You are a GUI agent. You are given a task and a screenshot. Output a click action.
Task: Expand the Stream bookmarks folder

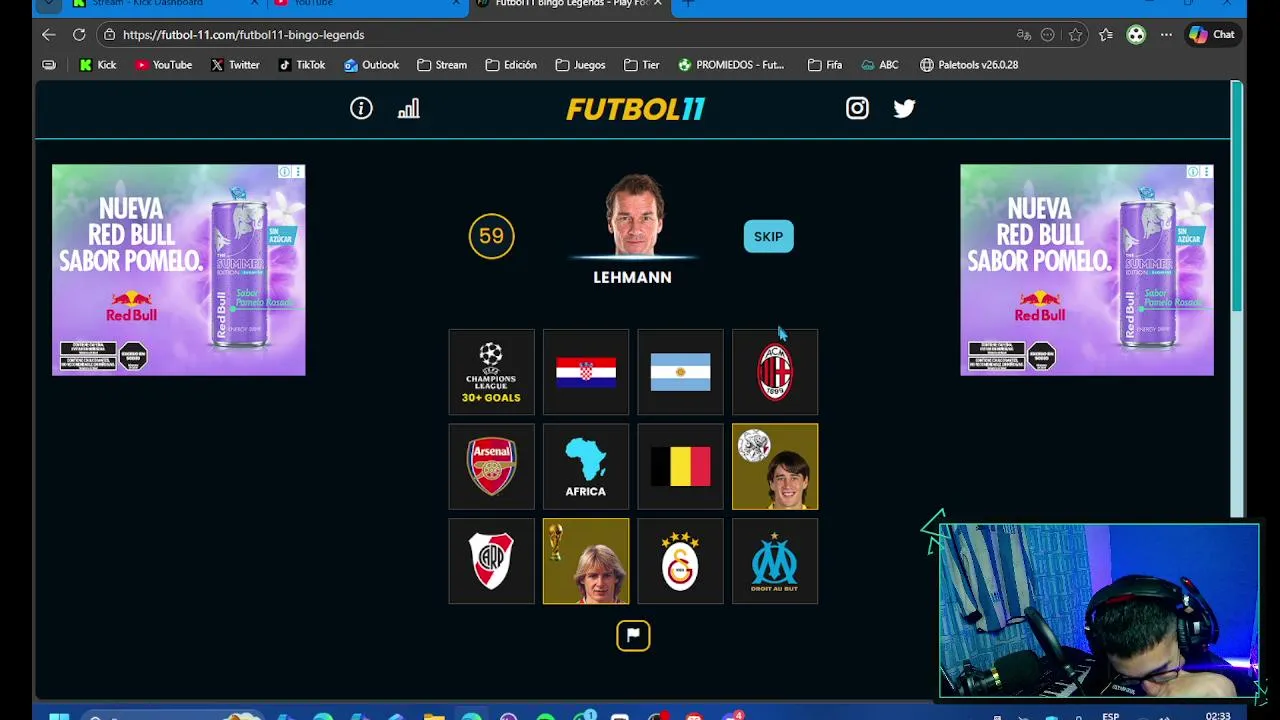click(x=442, y=65)
